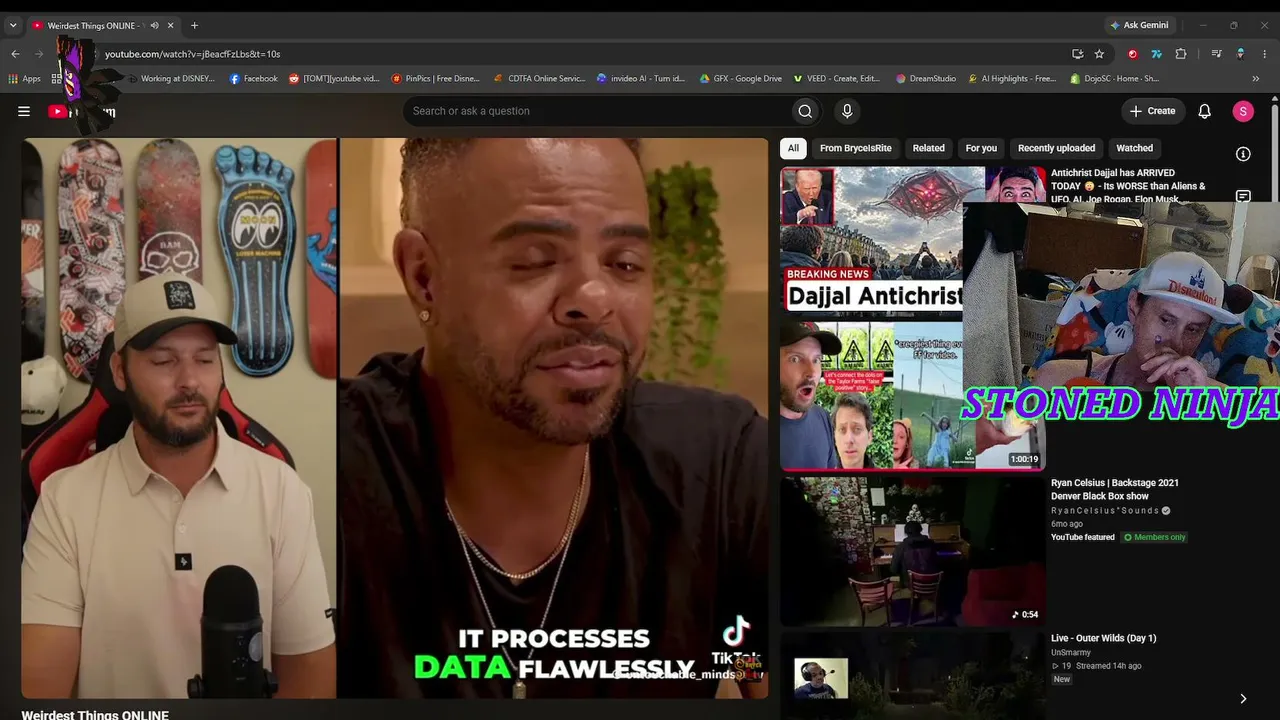Open YouTube notifications bell
The image size is (1280, 720).
[1205, 111]
